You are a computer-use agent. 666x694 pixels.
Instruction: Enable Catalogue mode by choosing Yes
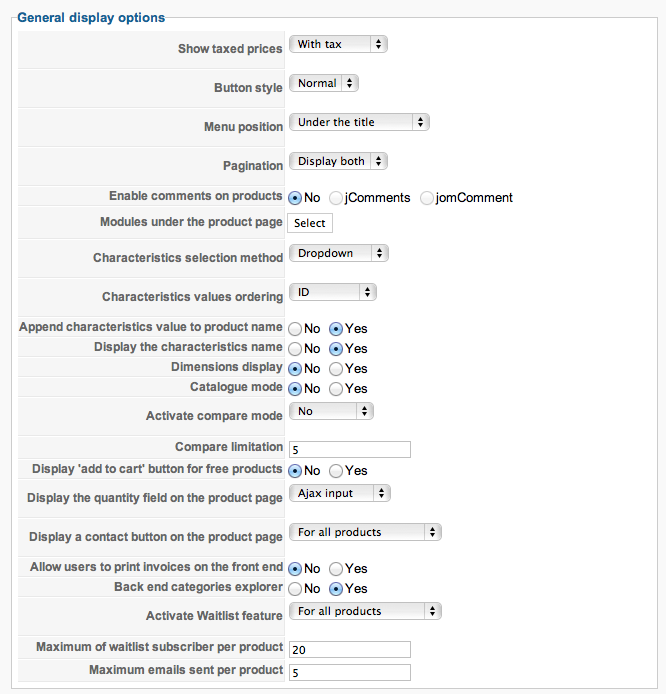click(337, 389)
